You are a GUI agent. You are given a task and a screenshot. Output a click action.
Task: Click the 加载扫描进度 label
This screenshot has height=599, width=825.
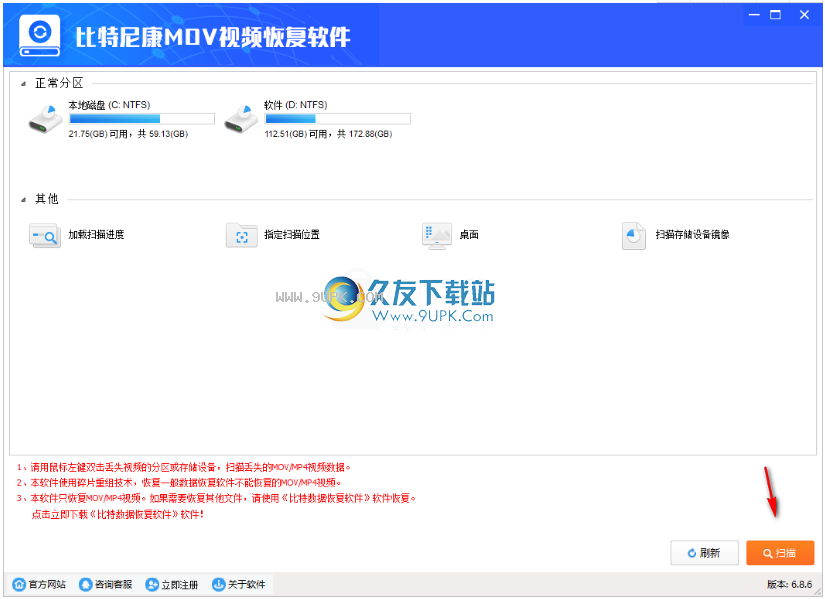click(x=96, y=235)
